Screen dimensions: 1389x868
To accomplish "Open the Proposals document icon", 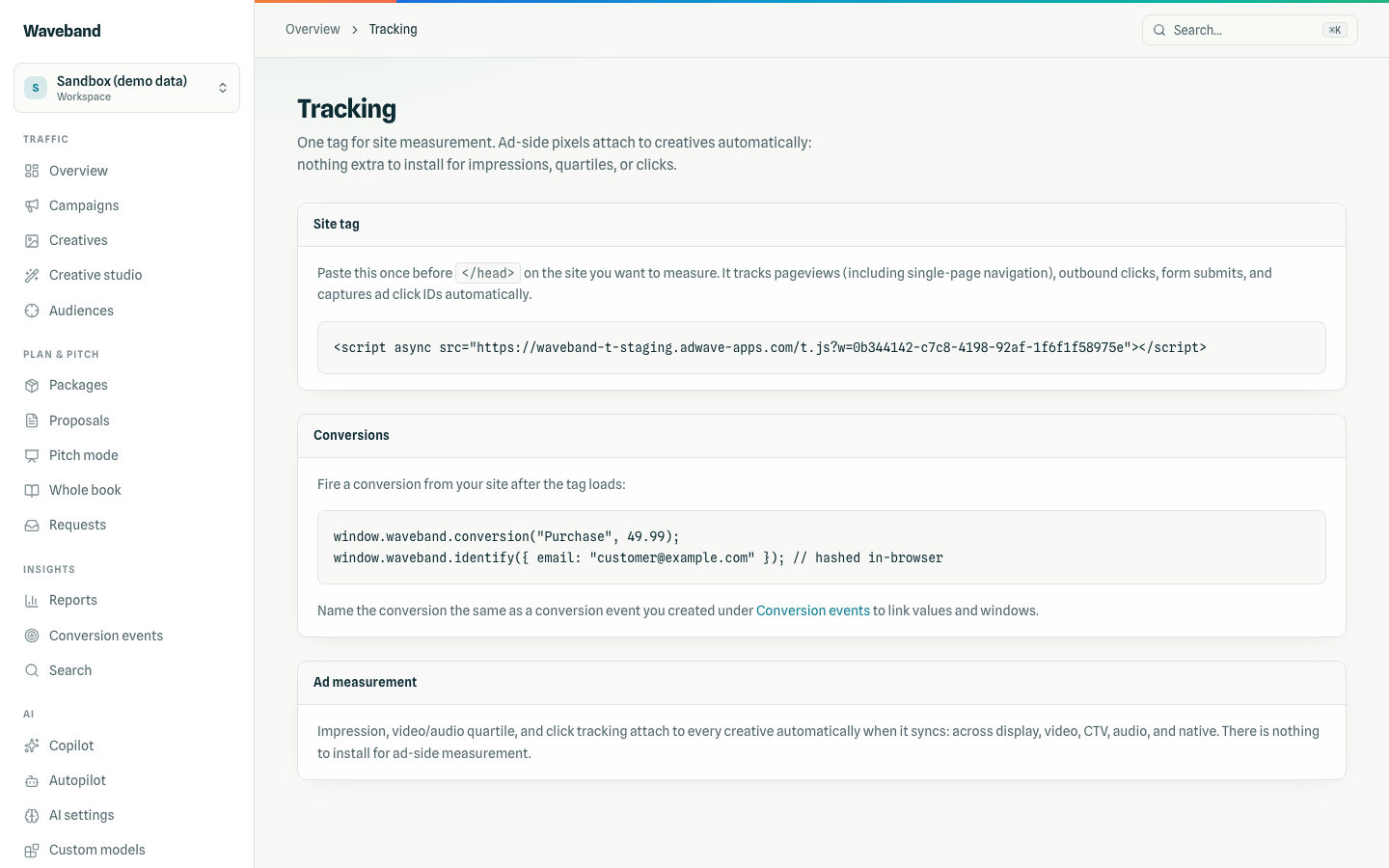I will point(32,420).
